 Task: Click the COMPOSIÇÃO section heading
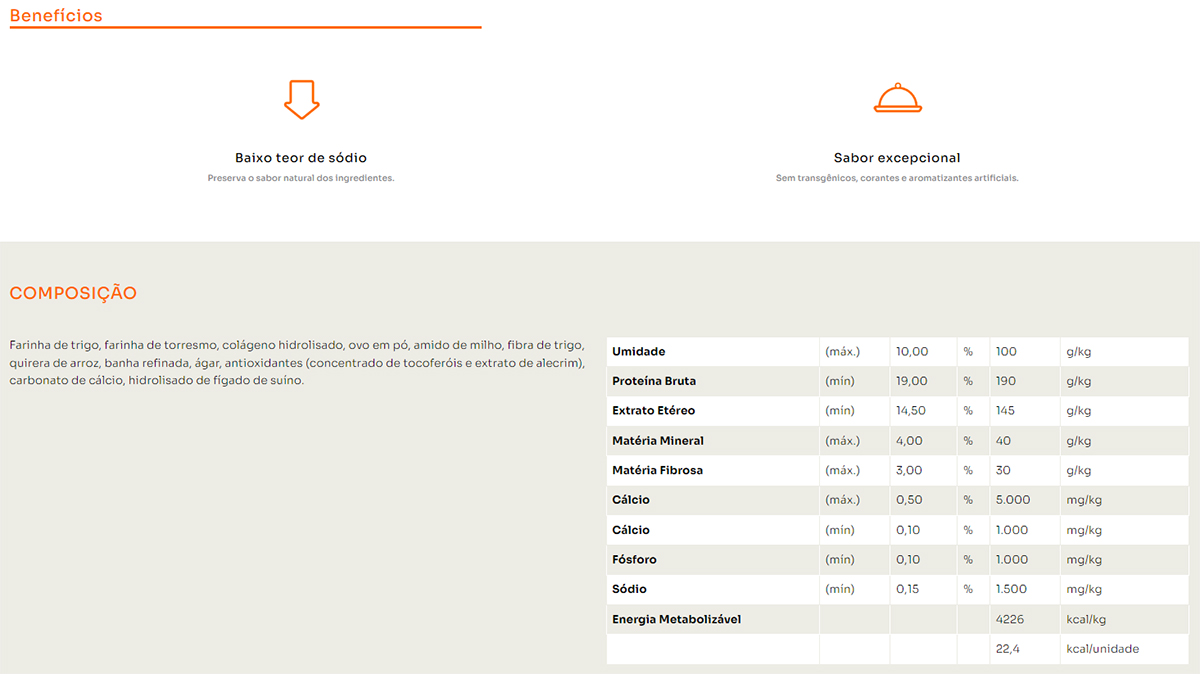point(73,293)
